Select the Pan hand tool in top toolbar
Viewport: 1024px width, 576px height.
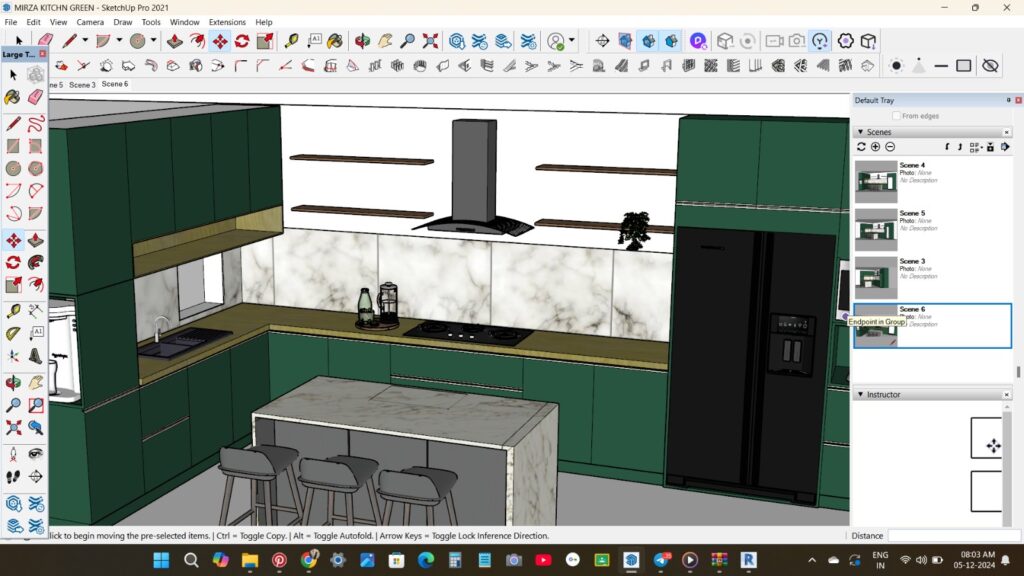385,40
